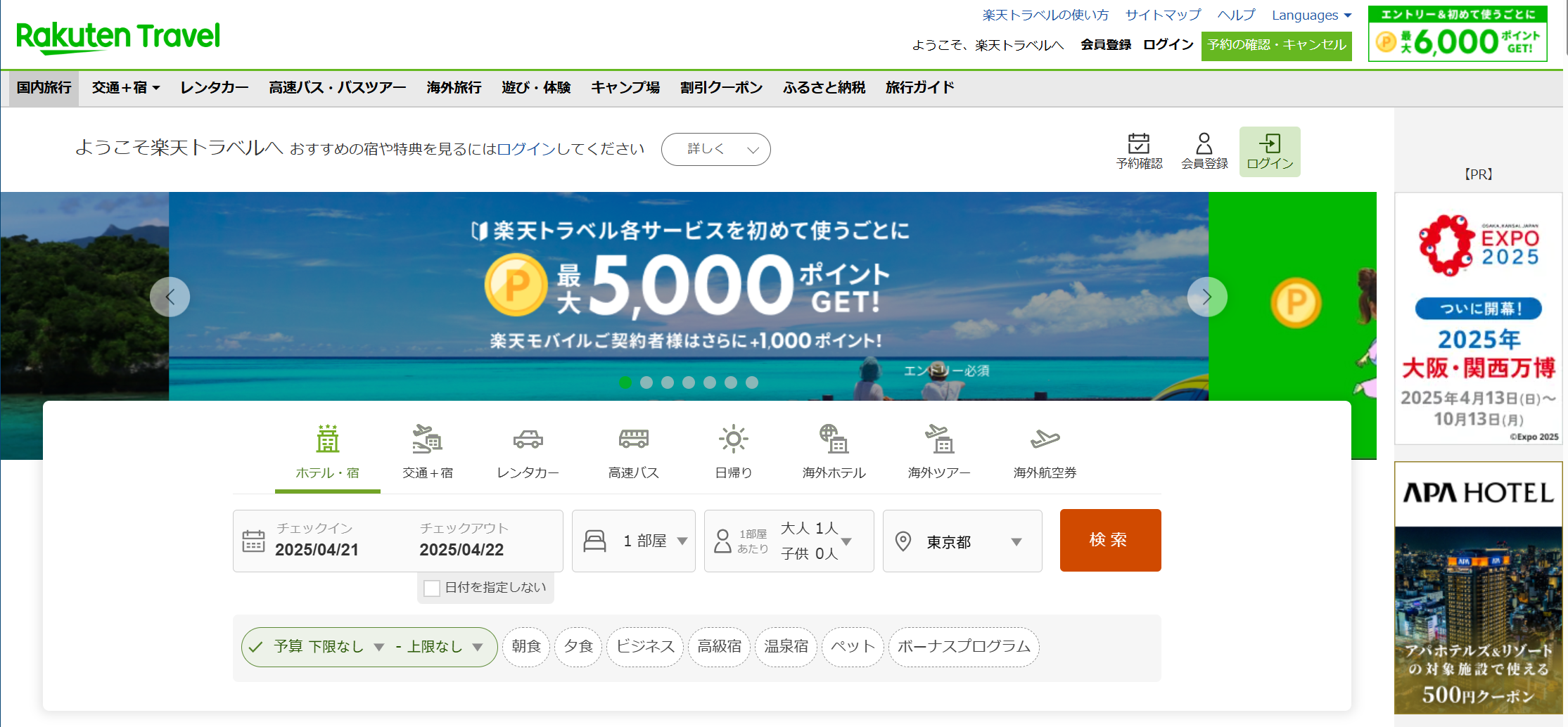Viewport: 1568px width, 727px height.
Task: Open the 遊び・体験 menu item
Action: coord(536,88)
